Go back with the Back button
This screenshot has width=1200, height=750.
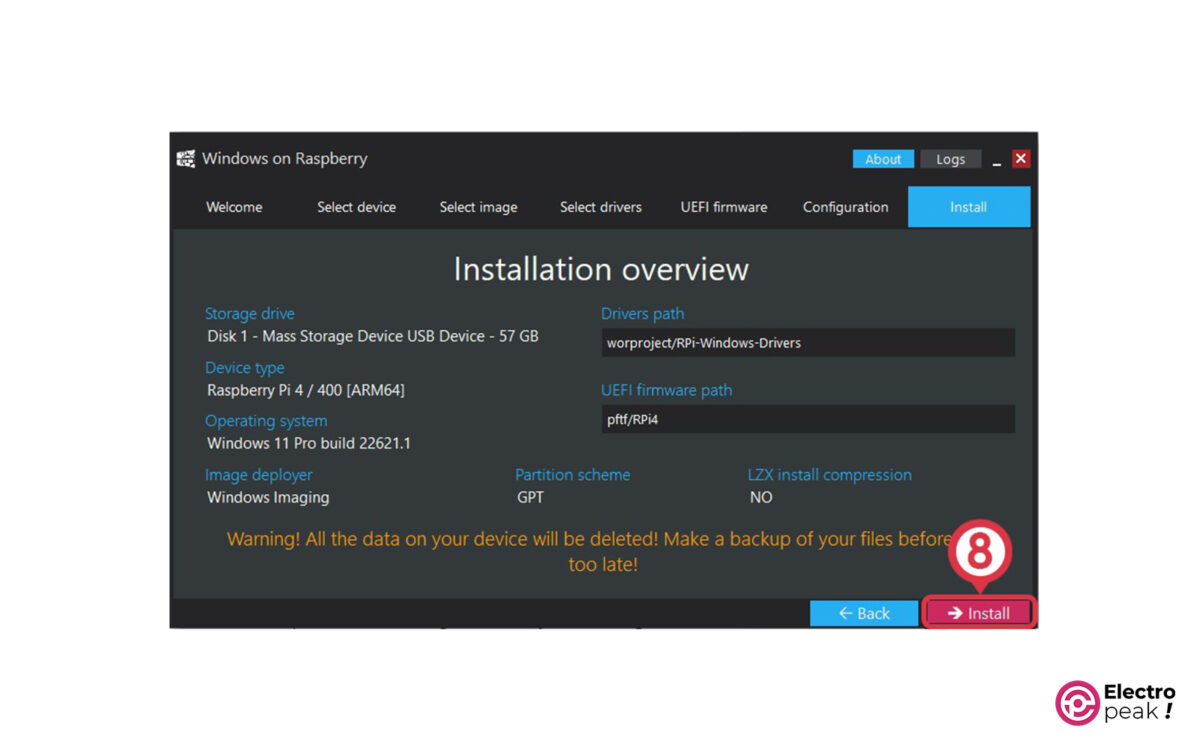point(864,613)
